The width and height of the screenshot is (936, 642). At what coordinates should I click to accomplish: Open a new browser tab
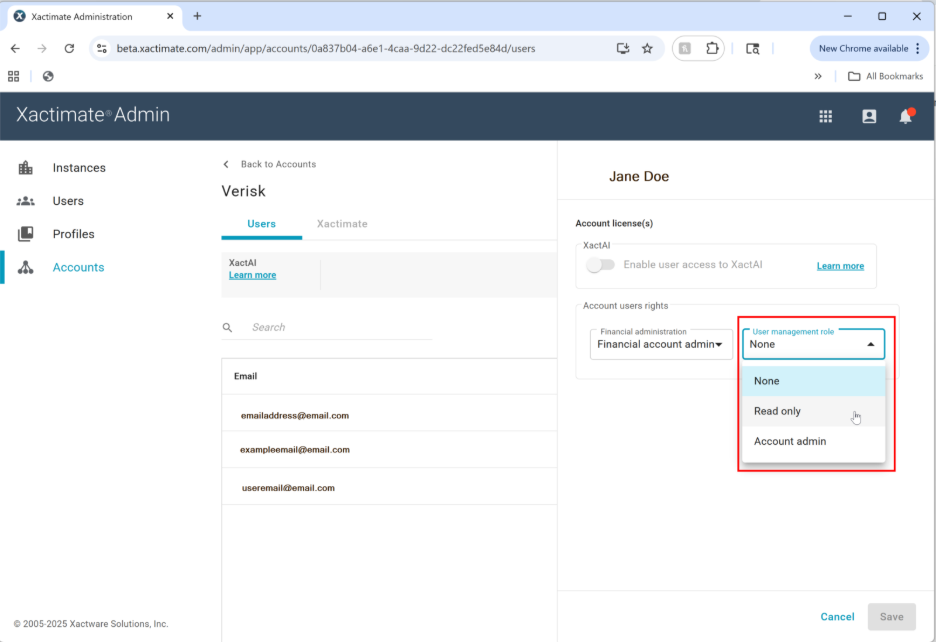pos(197,16)
